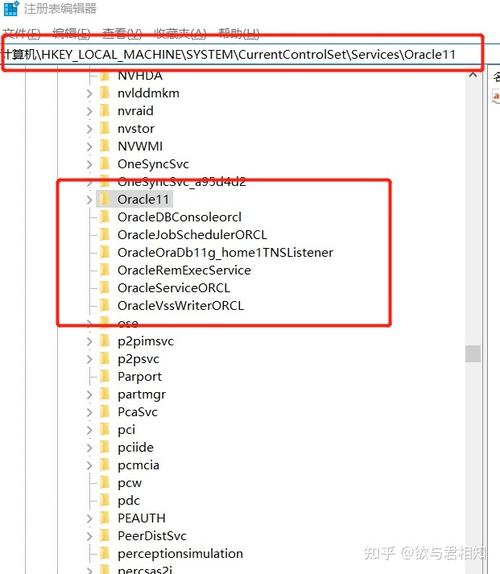Click the OracleOraDb11g_home1TNSListener folder icon
The width and height of the screenshot is (500, 574).
pos(105,252)
